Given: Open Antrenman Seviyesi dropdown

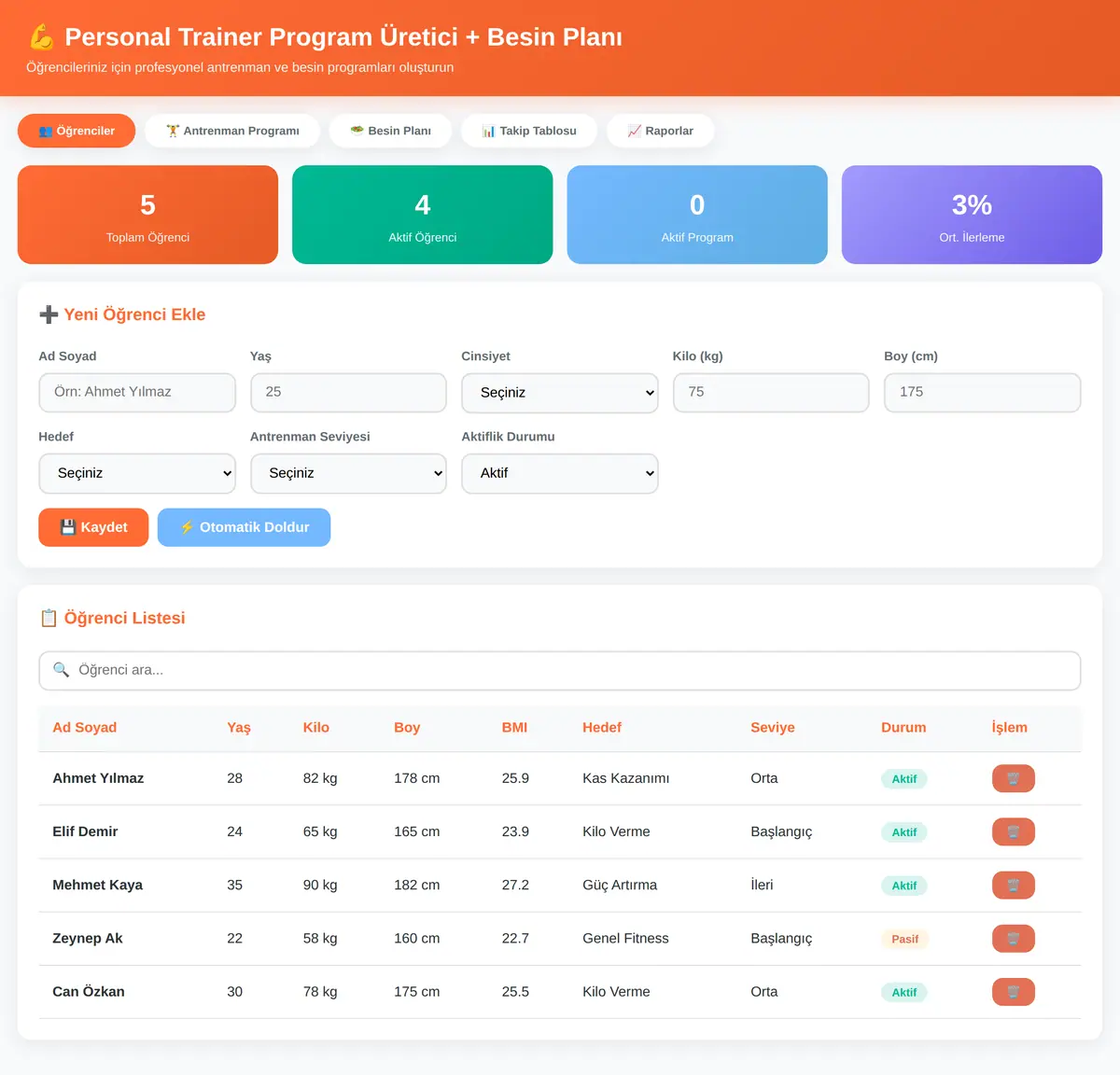Looking at the screenshot, I should pos(348,473).
